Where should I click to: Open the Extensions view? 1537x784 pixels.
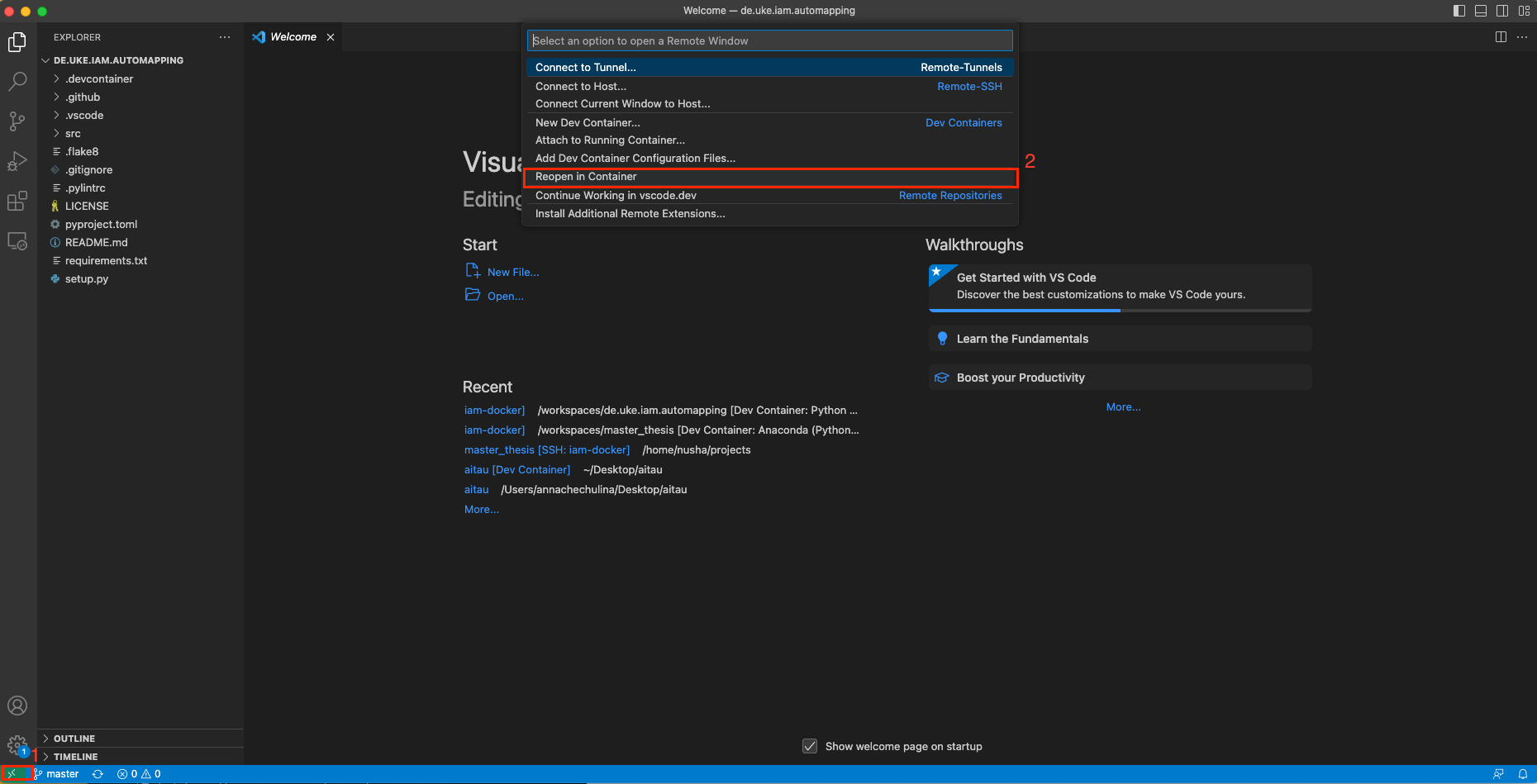(x=17, y=201)
